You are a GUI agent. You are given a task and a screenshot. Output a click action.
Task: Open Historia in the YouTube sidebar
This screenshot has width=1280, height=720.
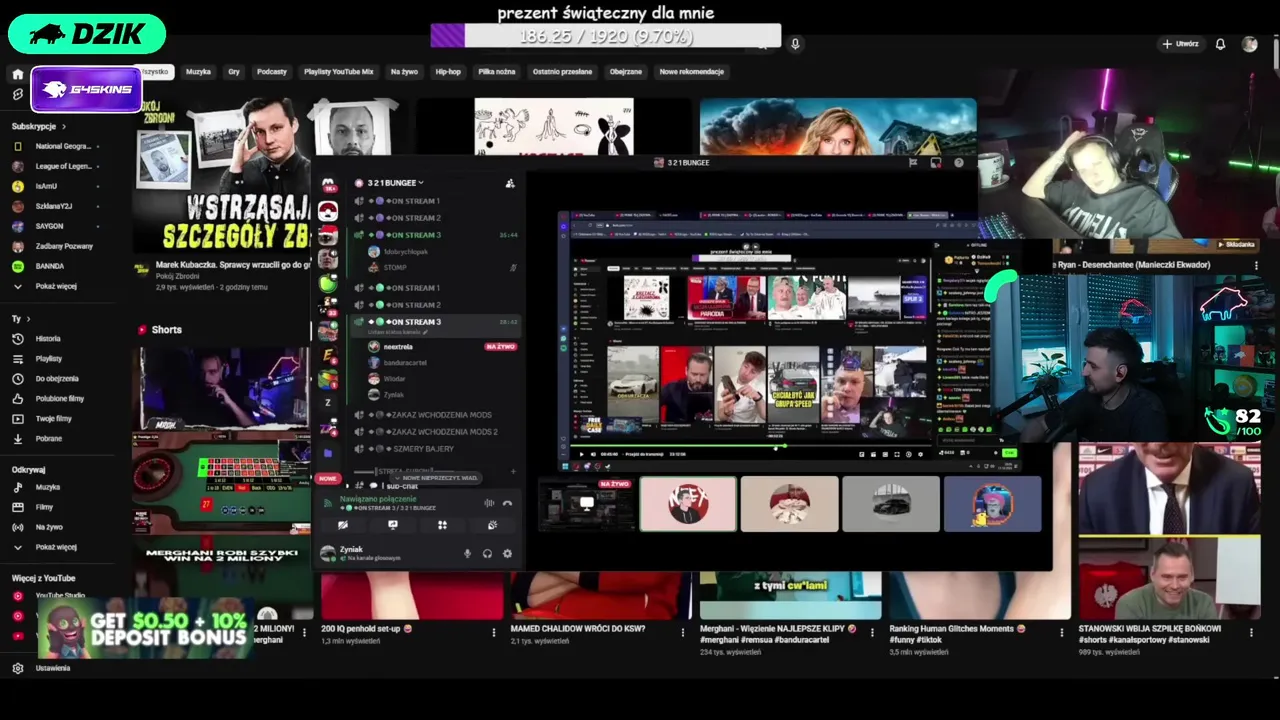48,339
